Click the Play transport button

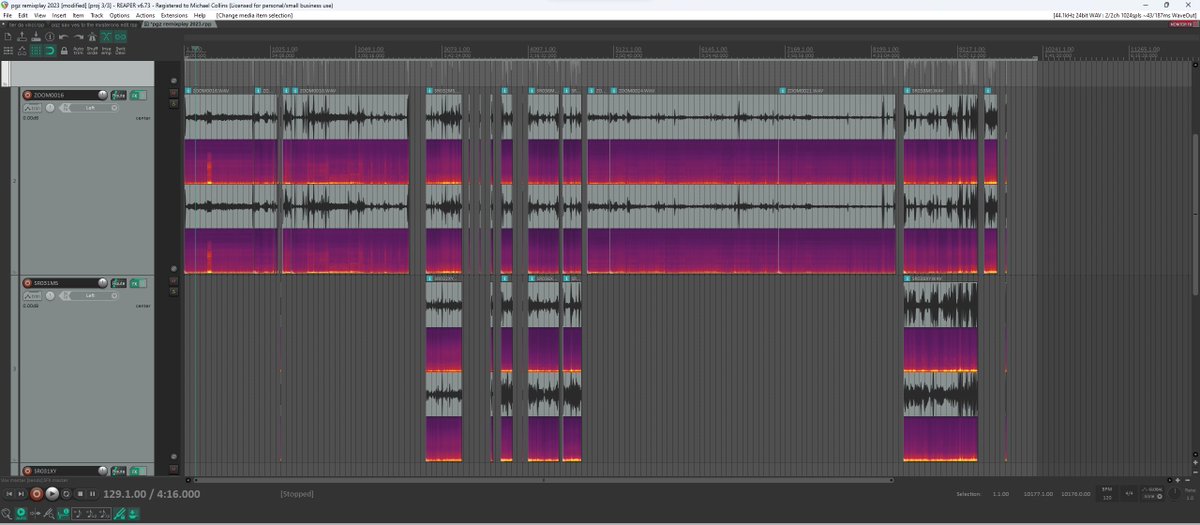pyautogui.click(x=52, y=494)
